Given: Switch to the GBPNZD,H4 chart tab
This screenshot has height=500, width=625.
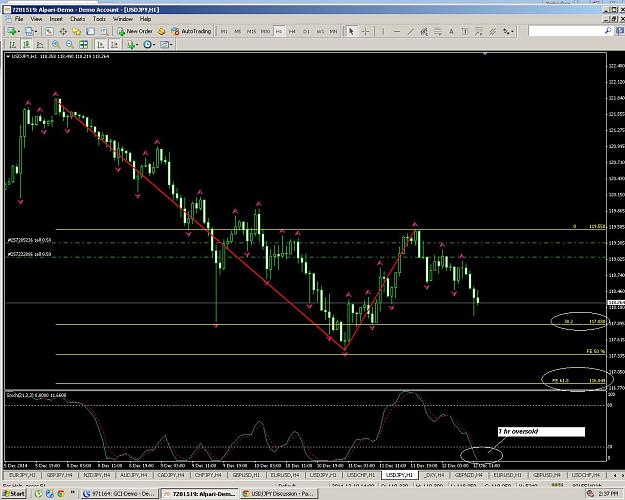Looking at the screenshot, I should click(468, 475).
